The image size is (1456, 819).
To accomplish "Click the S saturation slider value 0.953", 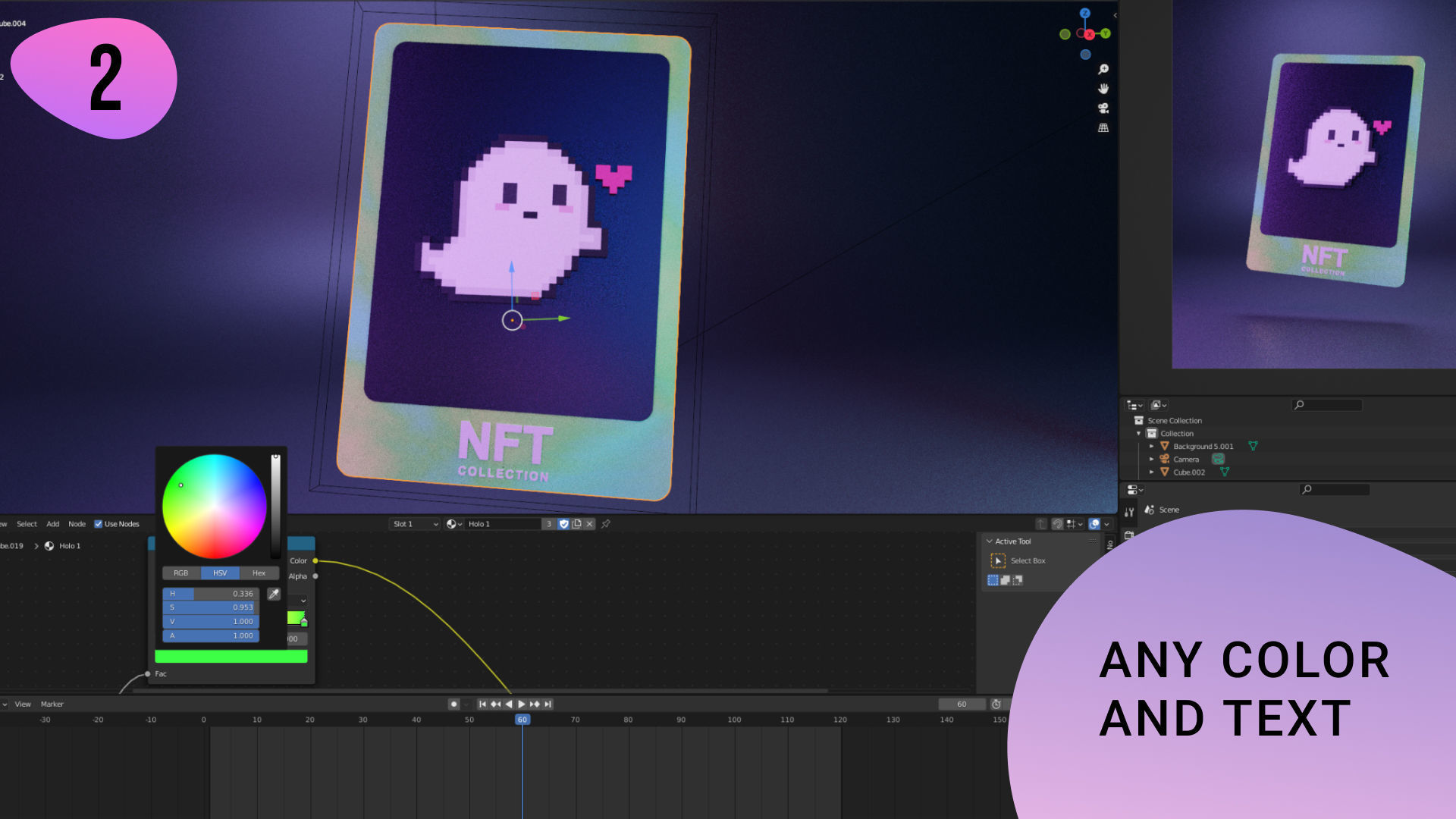I will click(x=211, y=607).
